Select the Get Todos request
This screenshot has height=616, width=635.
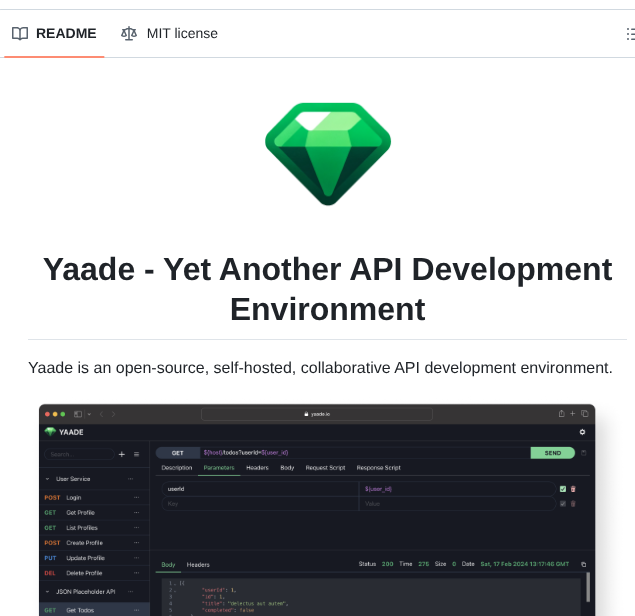[x=94, y=610]
